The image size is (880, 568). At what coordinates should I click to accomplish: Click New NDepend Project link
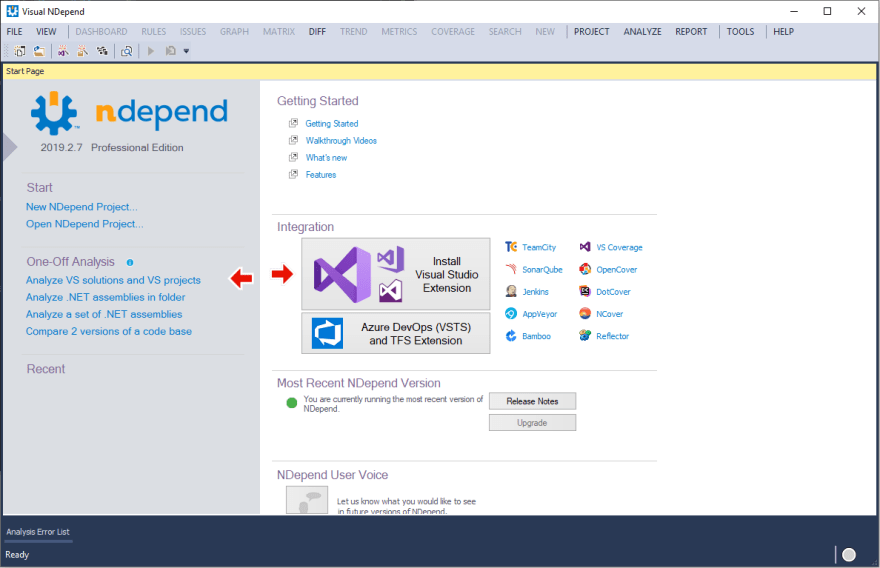click(x=81, y=207)
